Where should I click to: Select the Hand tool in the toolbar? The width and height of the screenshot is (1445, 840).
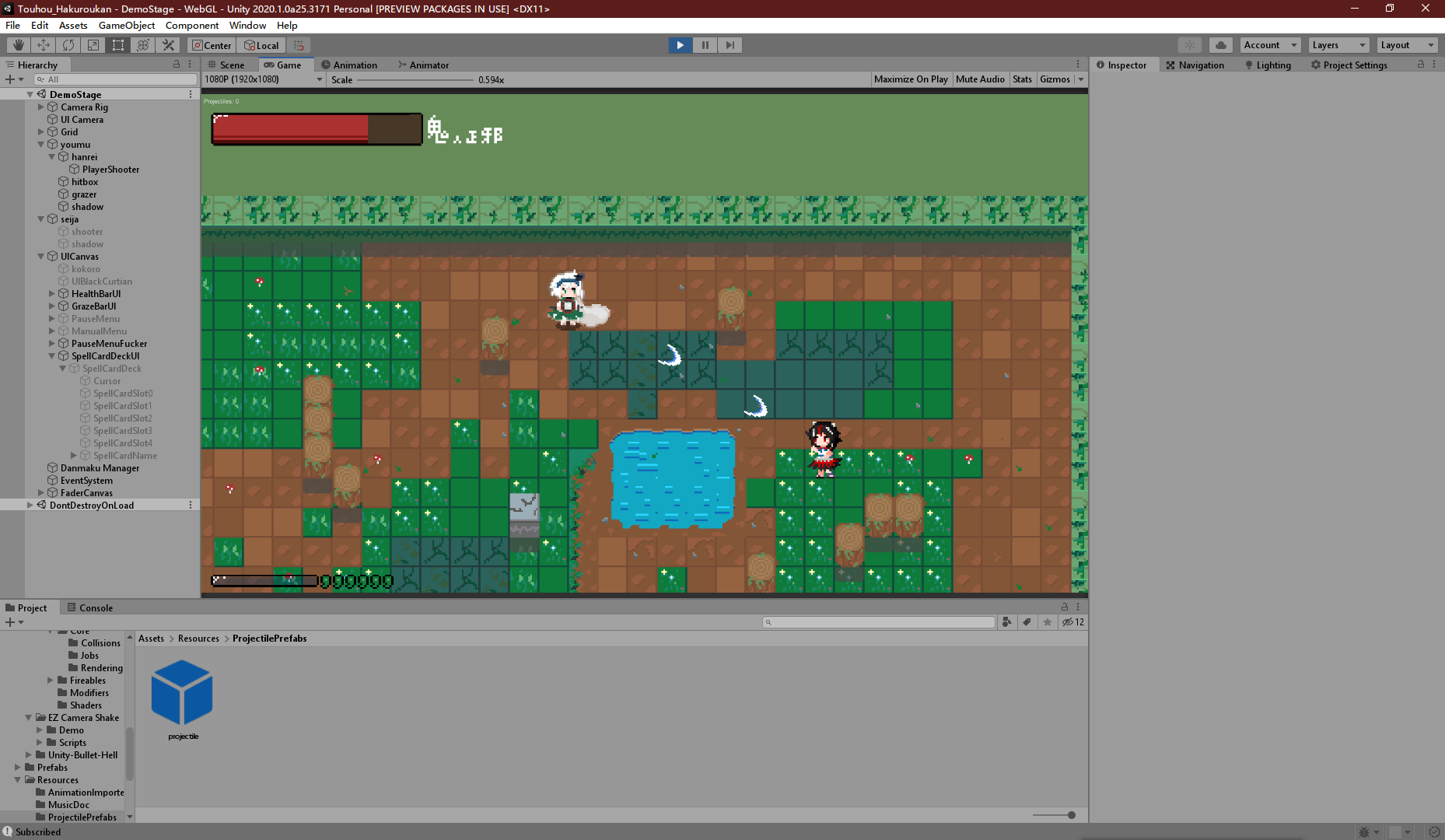(x=18, y=44)
